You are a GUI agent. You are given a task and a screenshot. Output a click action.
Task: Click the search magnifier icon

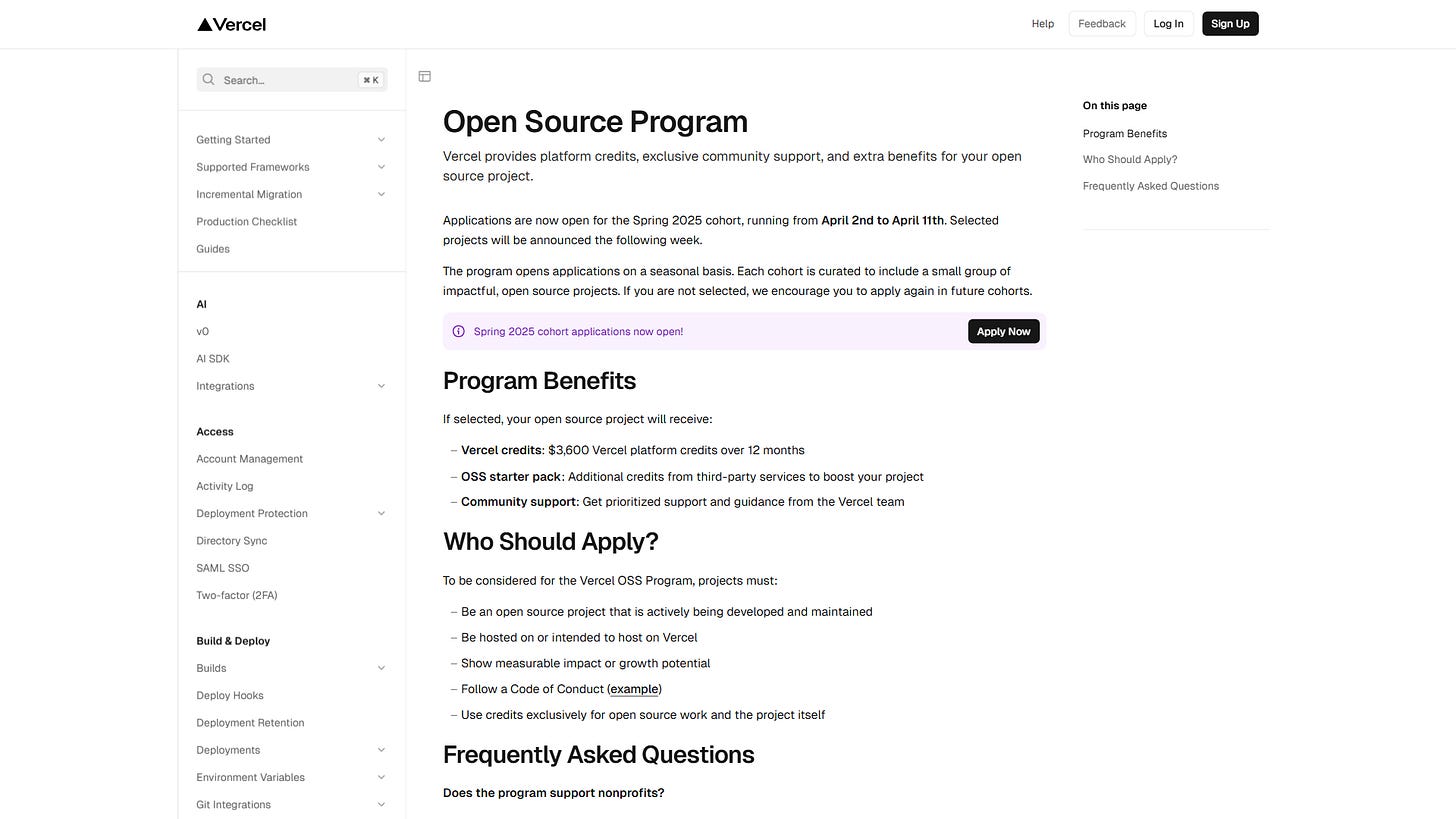(208, 80)
